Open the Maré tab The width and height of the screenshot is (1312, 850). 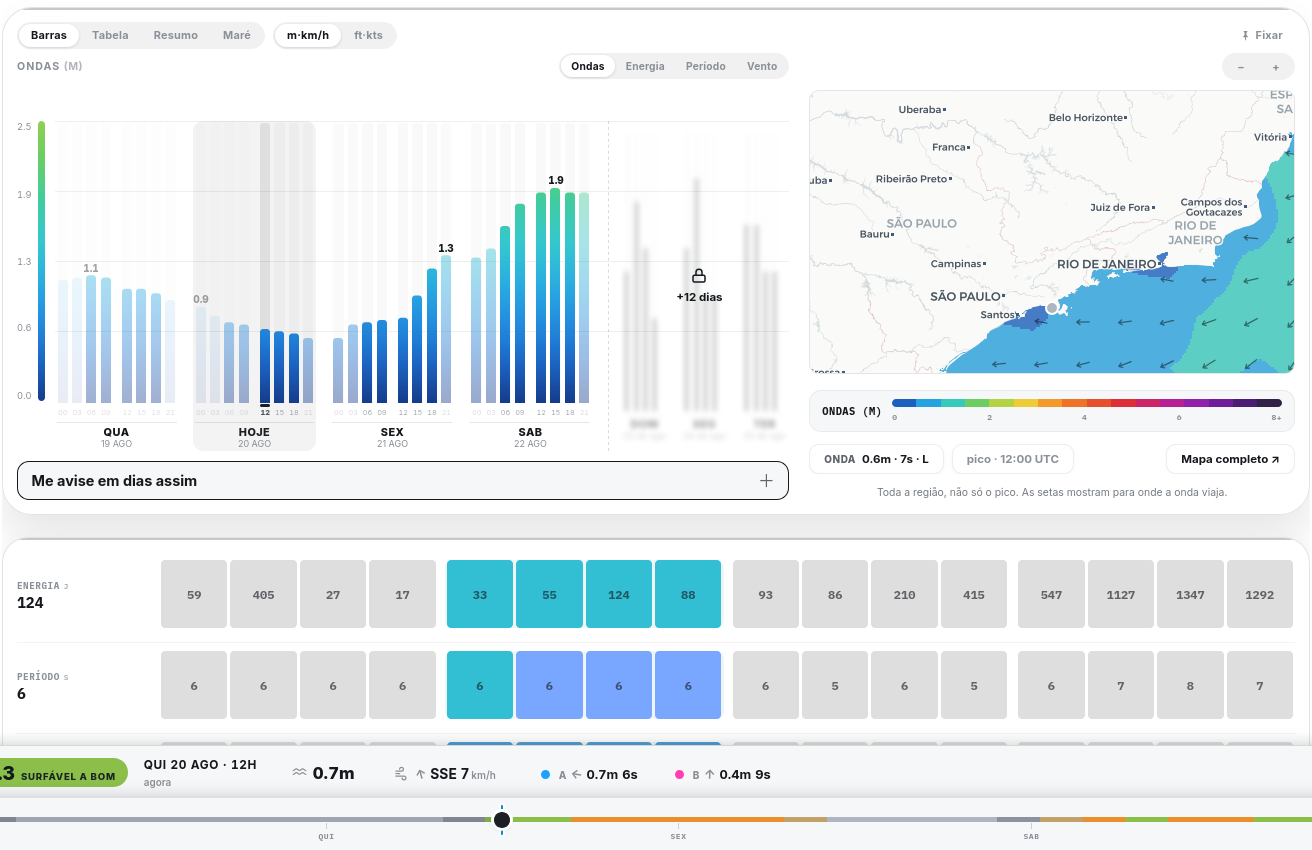237,35
